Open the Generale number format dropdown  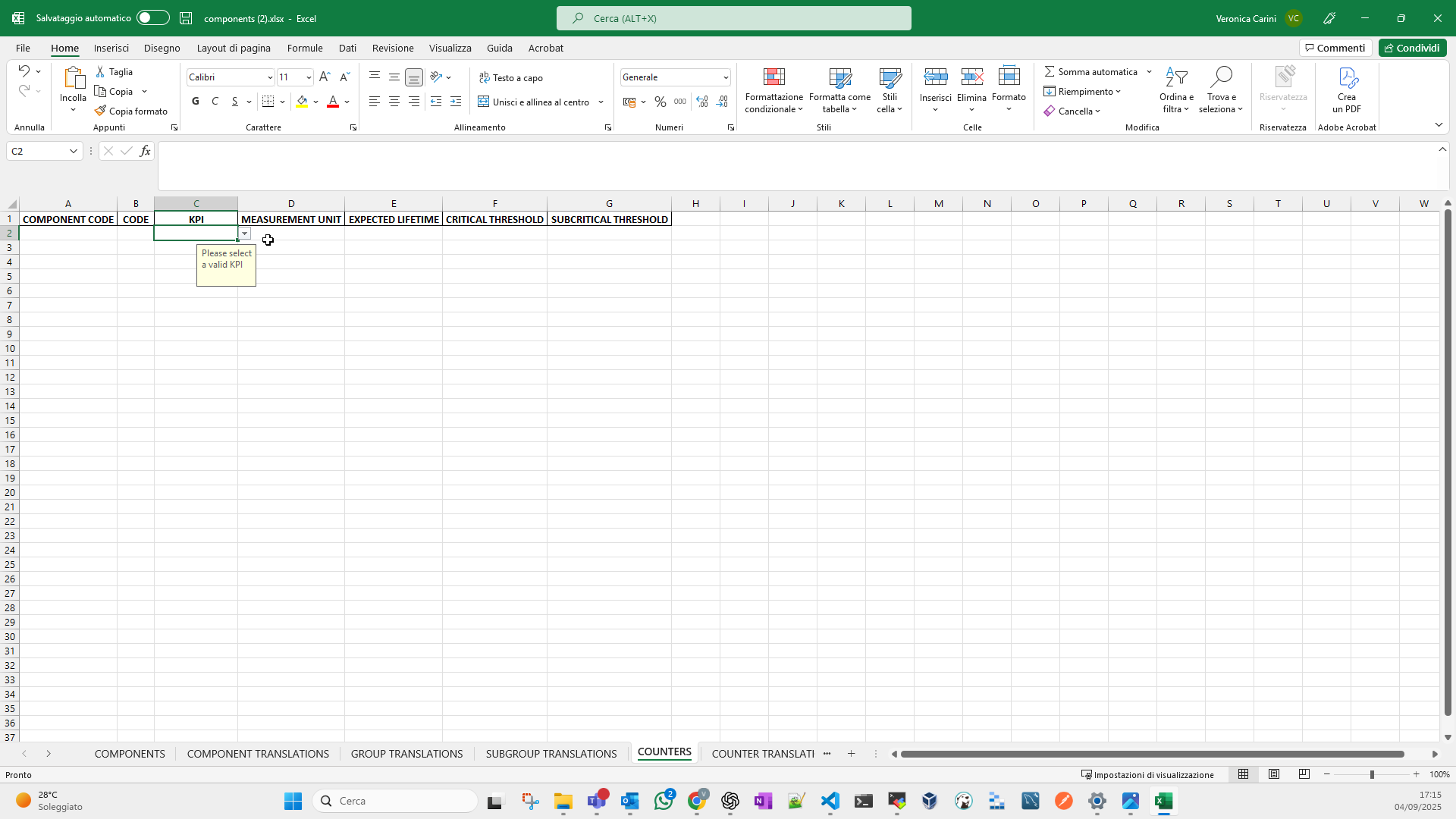tap(726, 77)
